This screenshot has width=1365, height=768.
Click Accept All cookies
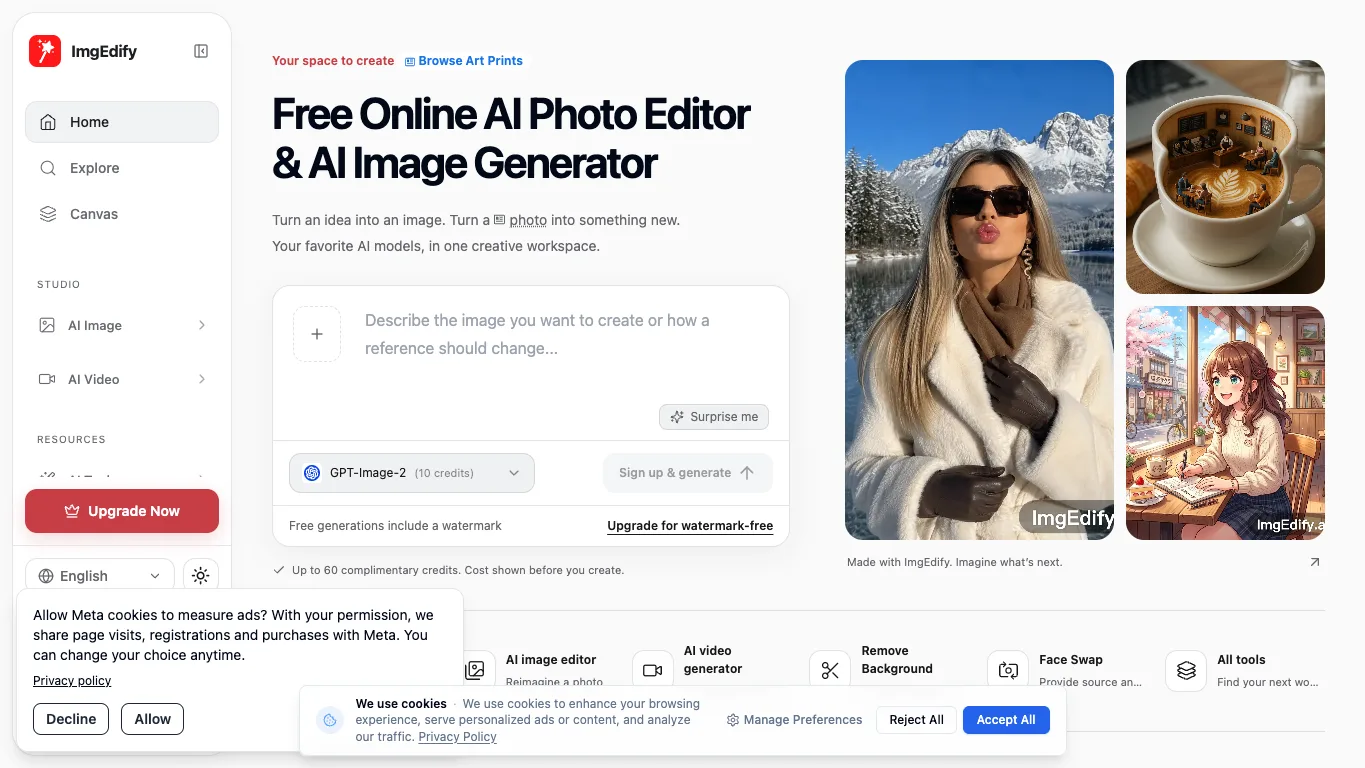(x=1006, y=720)
